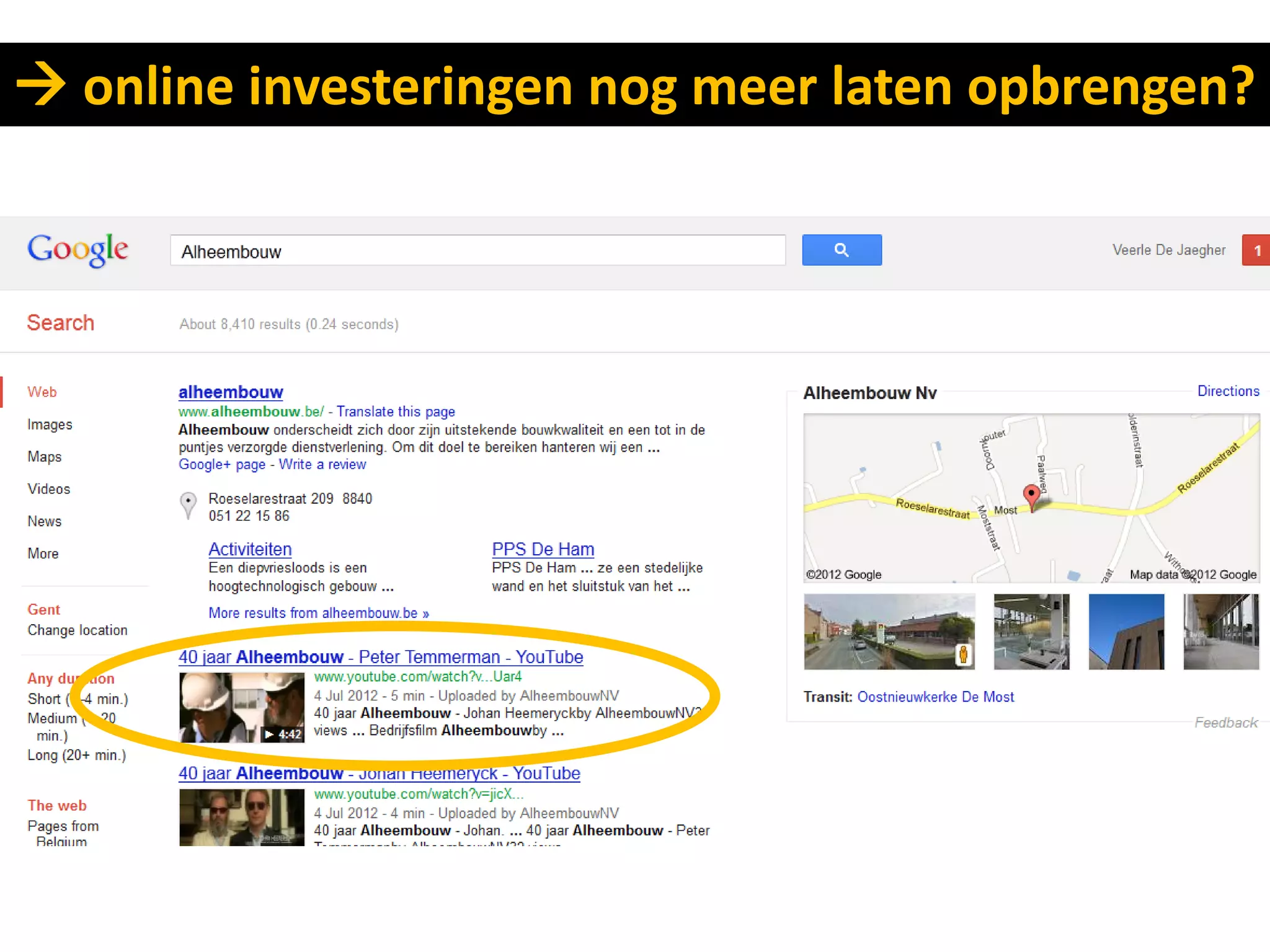The image size is (1270, 952).
Task: Open the rightmost corridor photo thumbnail
Action: [1221, 632]
